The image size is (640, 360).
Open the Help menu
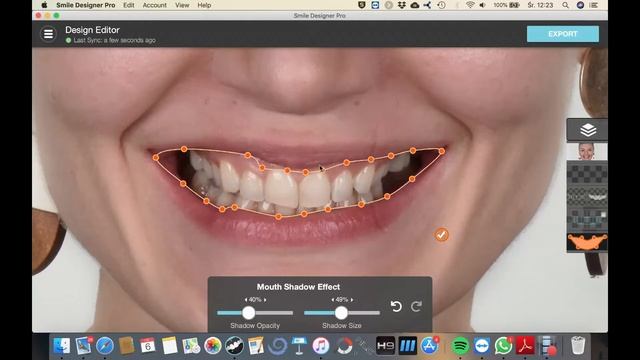204,5
